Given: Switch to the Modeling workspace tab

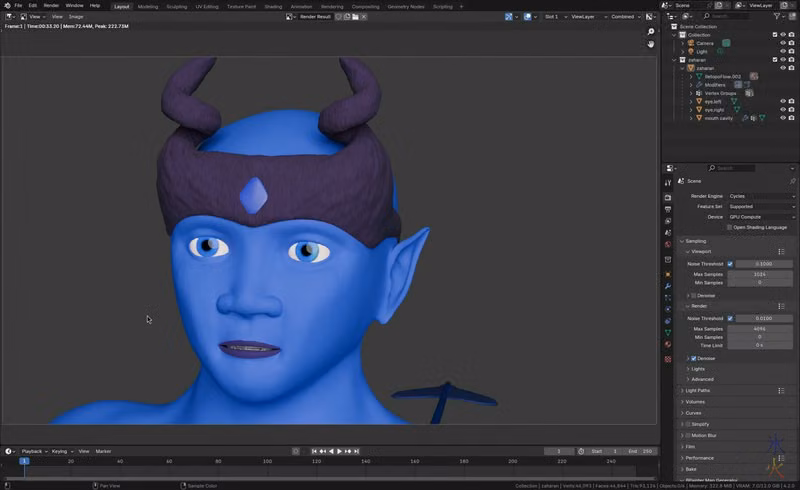Looking at the screenshot, I should 147,7.
